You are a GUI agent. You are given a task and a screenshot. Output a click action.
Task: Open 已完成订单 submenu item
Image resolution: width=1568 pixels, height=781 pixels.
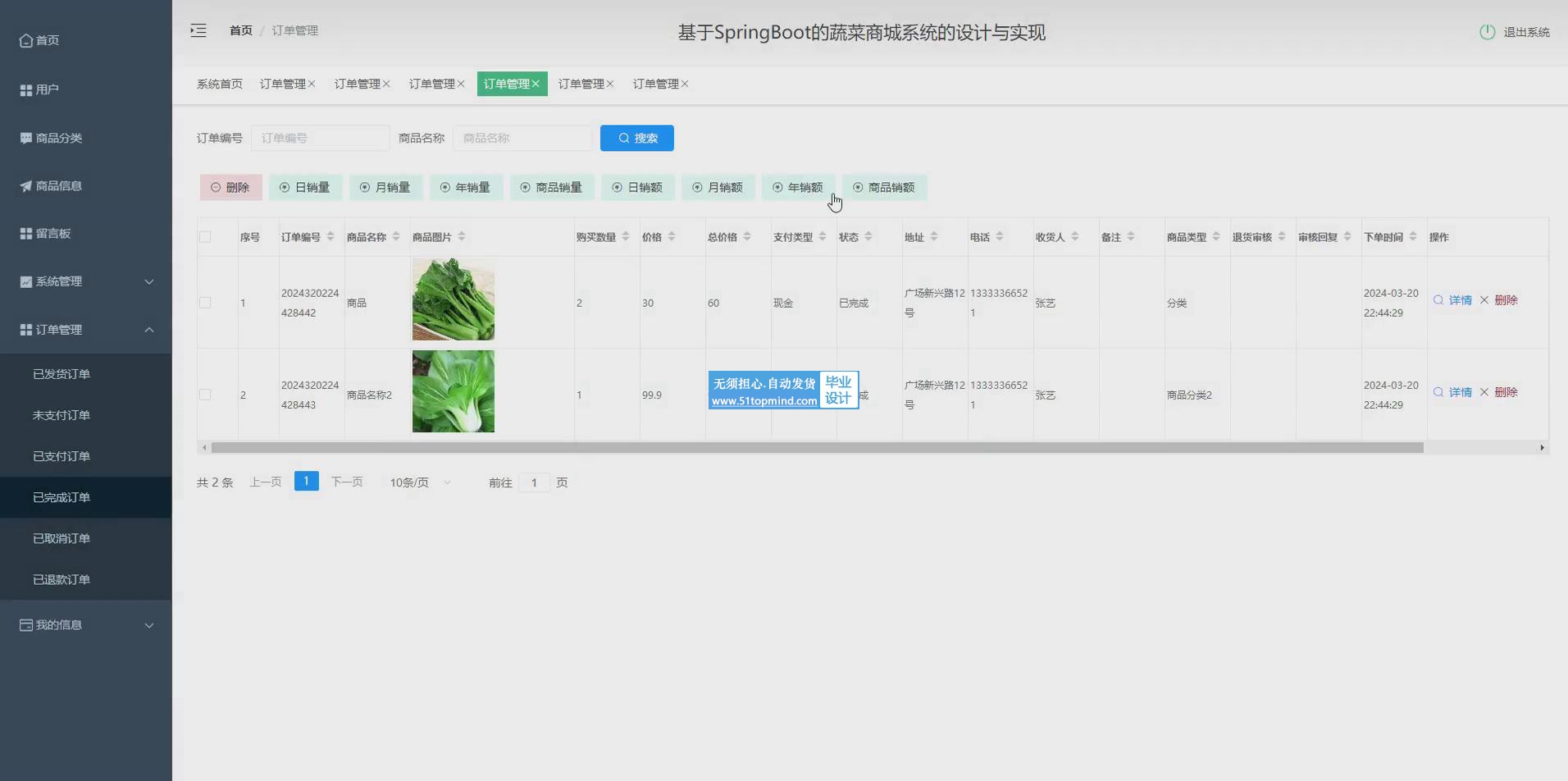(86, 497)
